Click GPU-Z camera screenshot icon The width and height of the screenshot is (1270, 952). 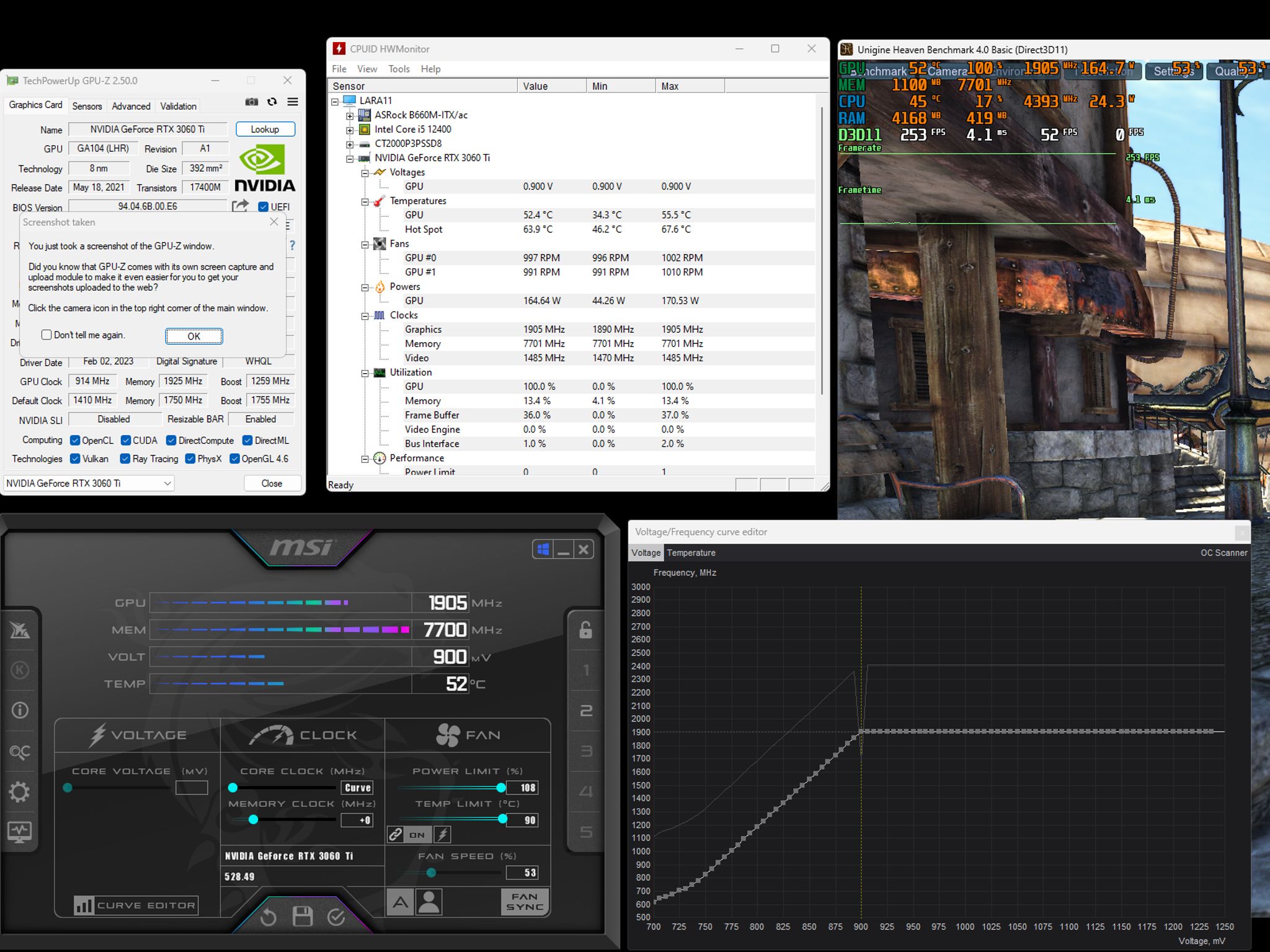click(251, 102)
